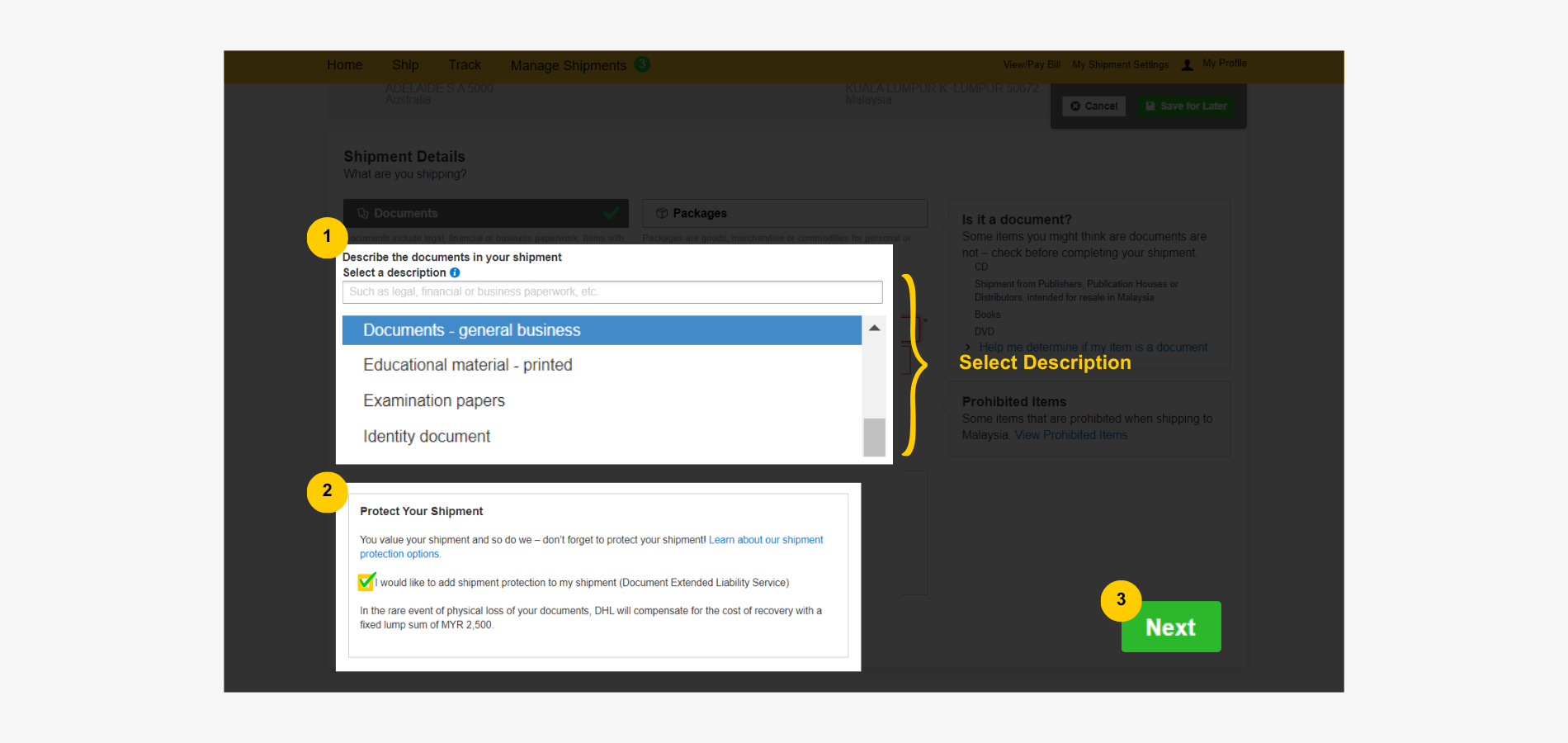Click the description list scrollbar thumb

[x=874, y=438]
